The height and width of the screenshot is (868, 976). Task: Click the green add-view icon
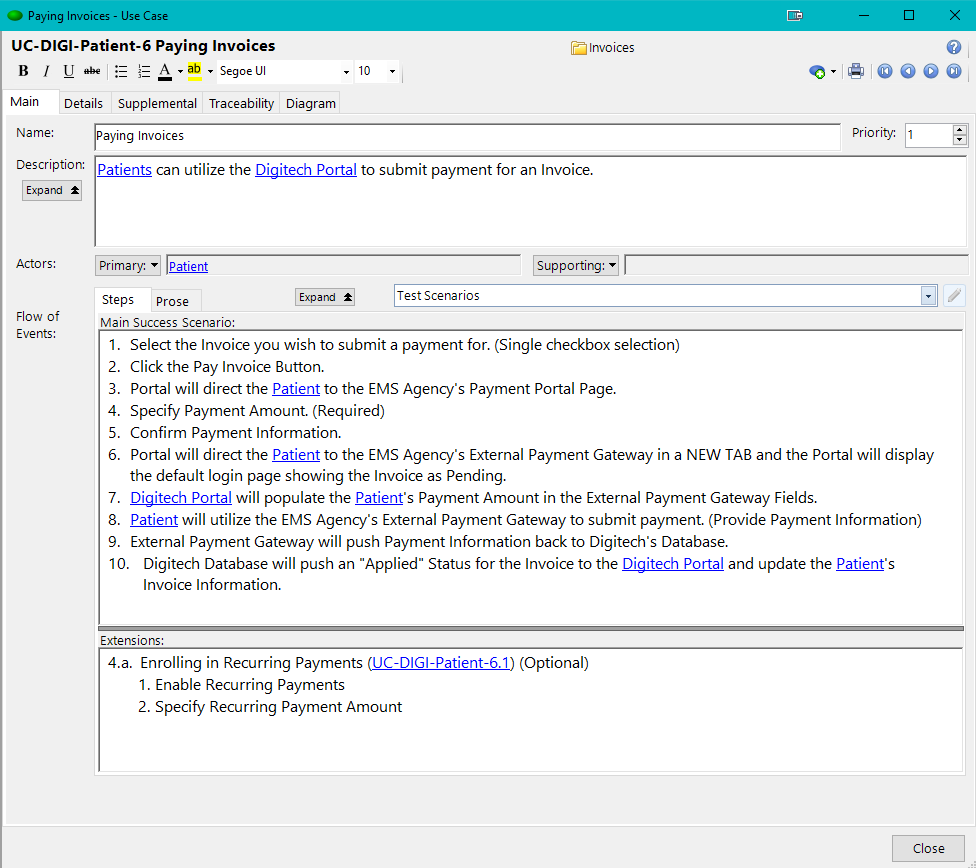[x=817, y=72]
